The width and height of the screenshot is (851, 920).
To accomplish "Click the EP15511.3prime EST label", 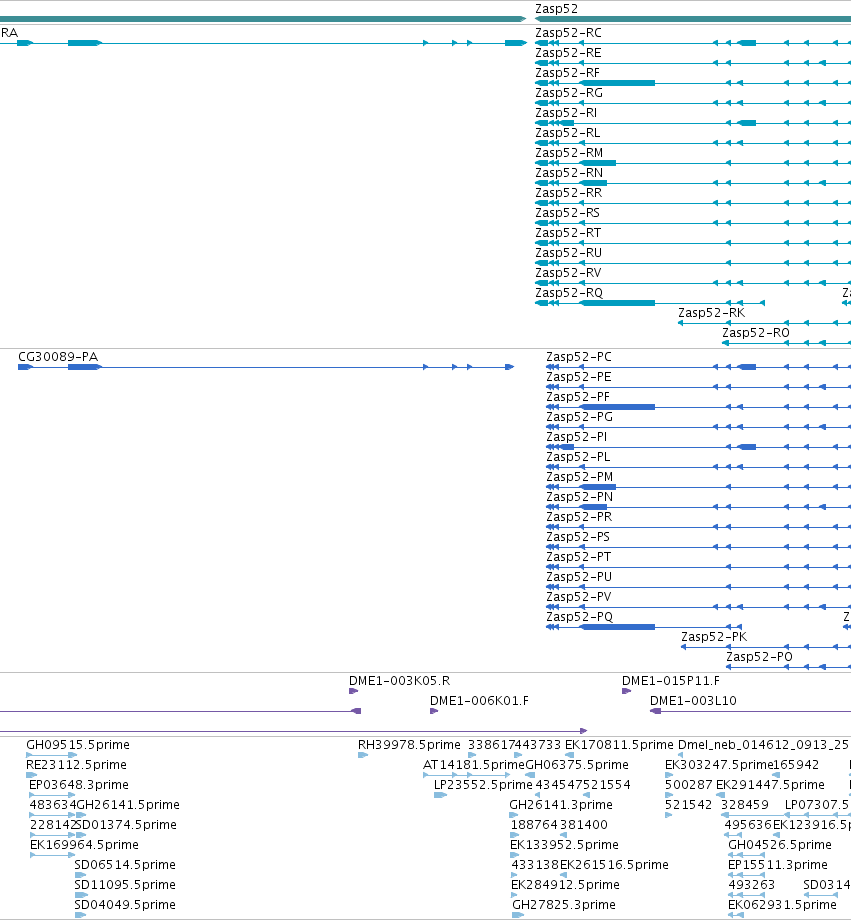I will 778,864.
